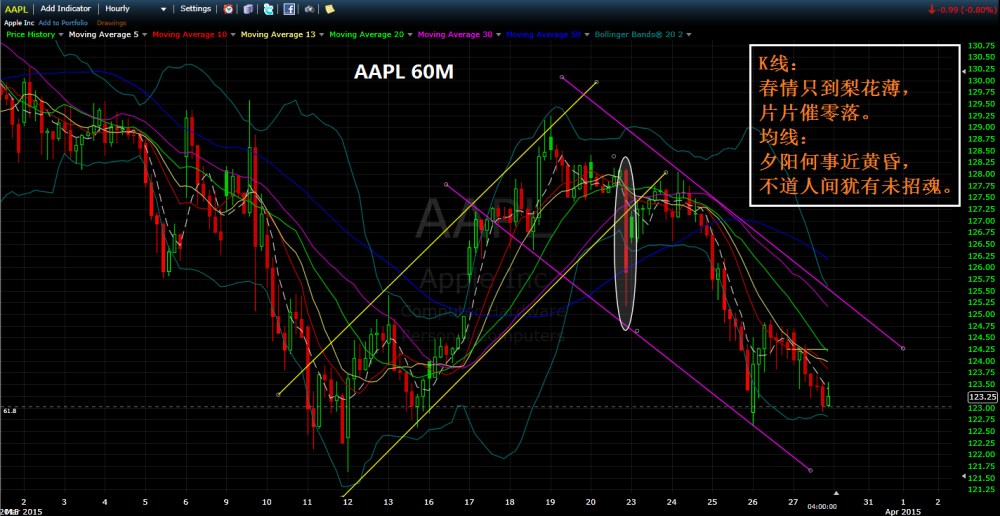The height and width of the screenshot is (516, 1000).
Task: Click the white triangle marker on time axis
Action: (x=837, y=493)
